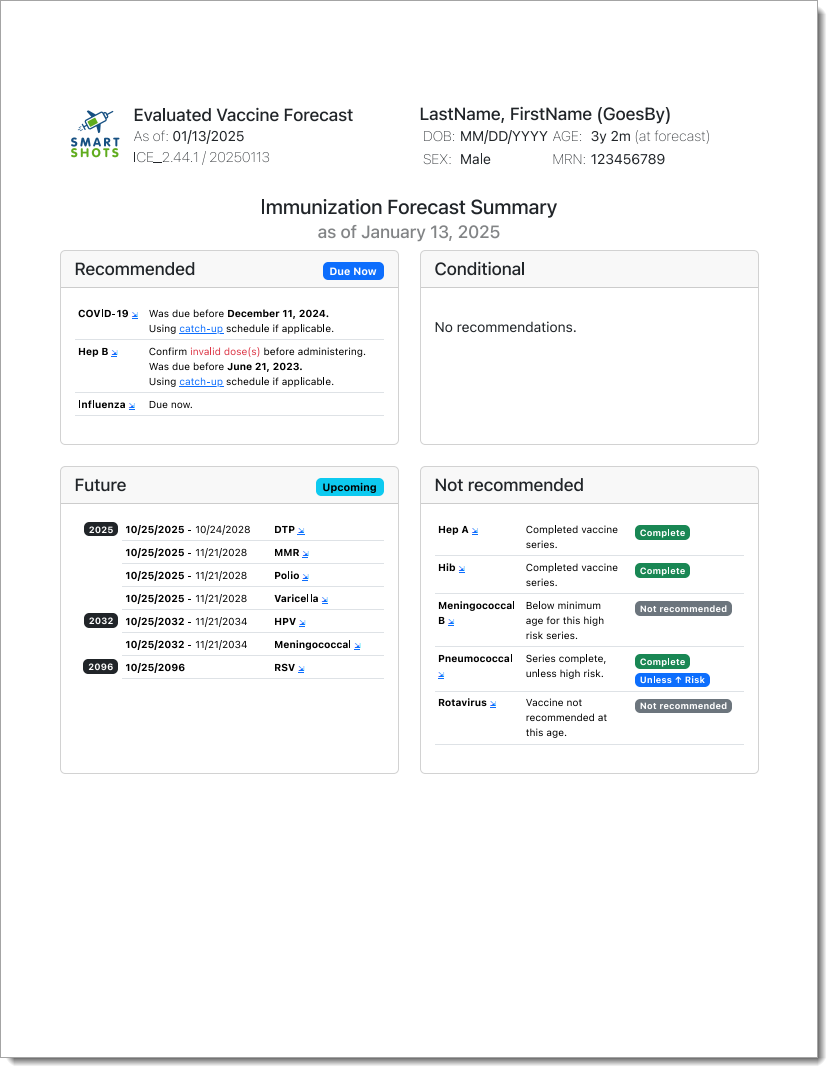Click the blue Due Now badge
833x1073 pixels.
[353, 271]
